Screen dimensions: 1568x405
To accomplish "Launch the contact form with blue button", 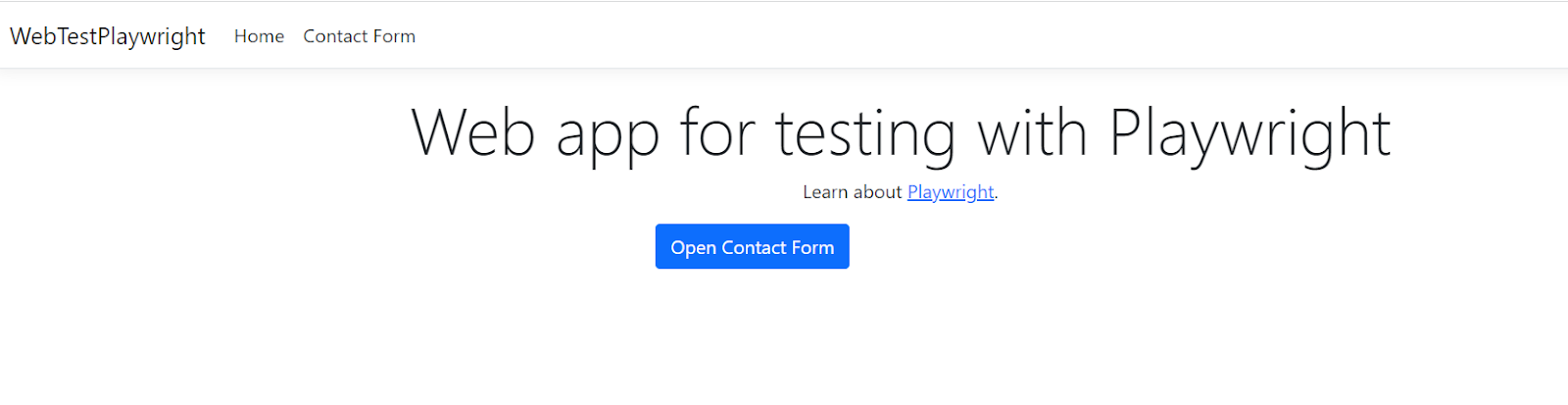I will (752, 247).
